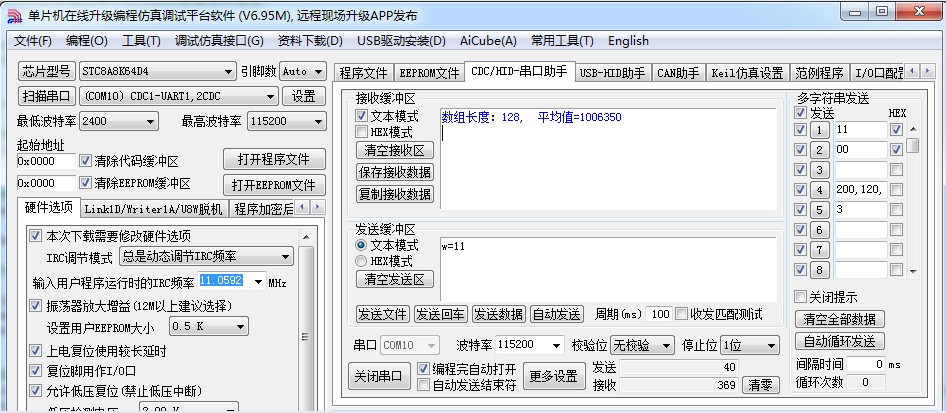Click the 扫描串口 button
The height and width of the screenshot is (413, 946).
(x=47, y=96)
